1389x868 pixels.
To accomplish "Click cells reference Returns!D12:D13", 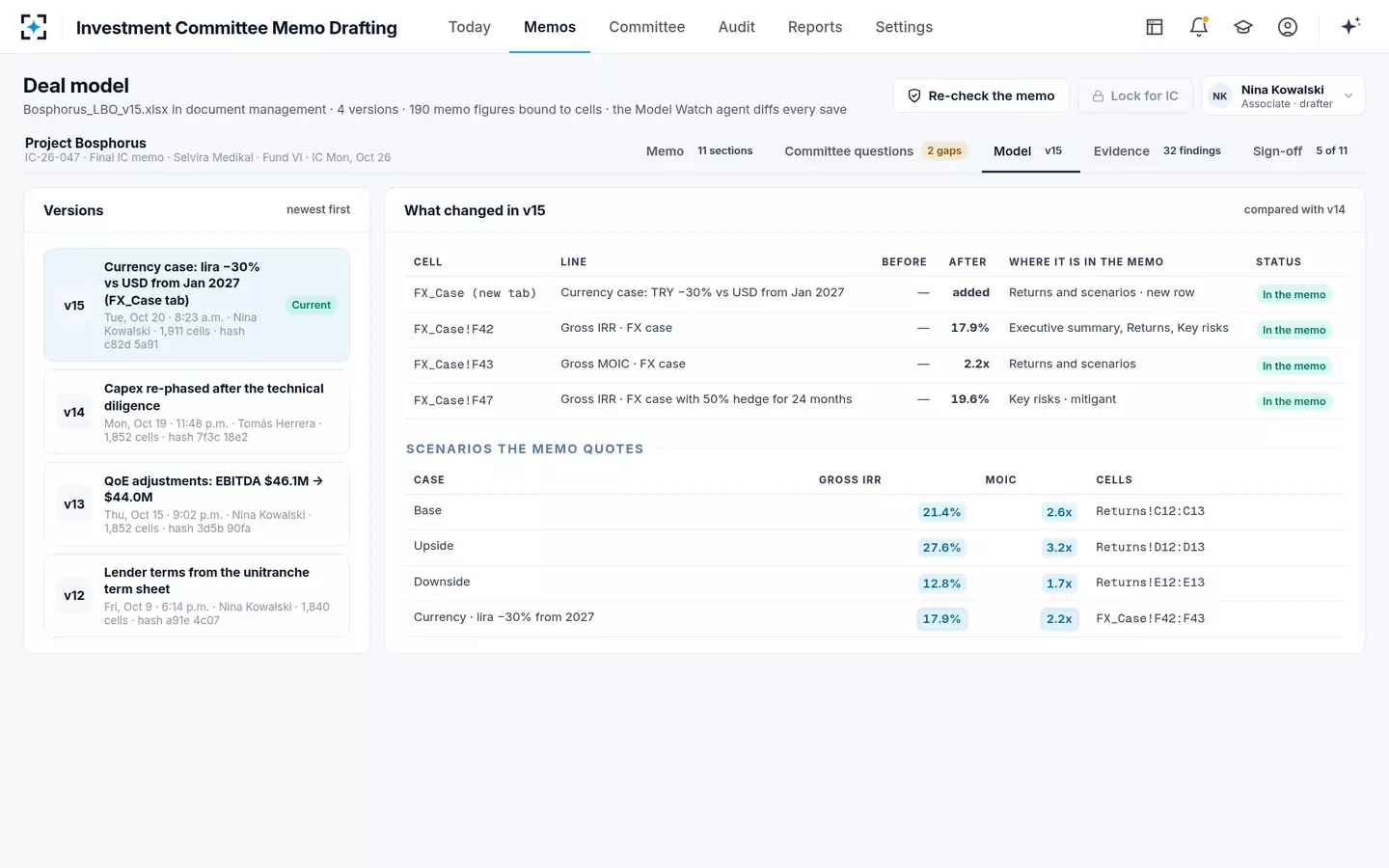I will pyautogui.click(x=1150, y=547).
